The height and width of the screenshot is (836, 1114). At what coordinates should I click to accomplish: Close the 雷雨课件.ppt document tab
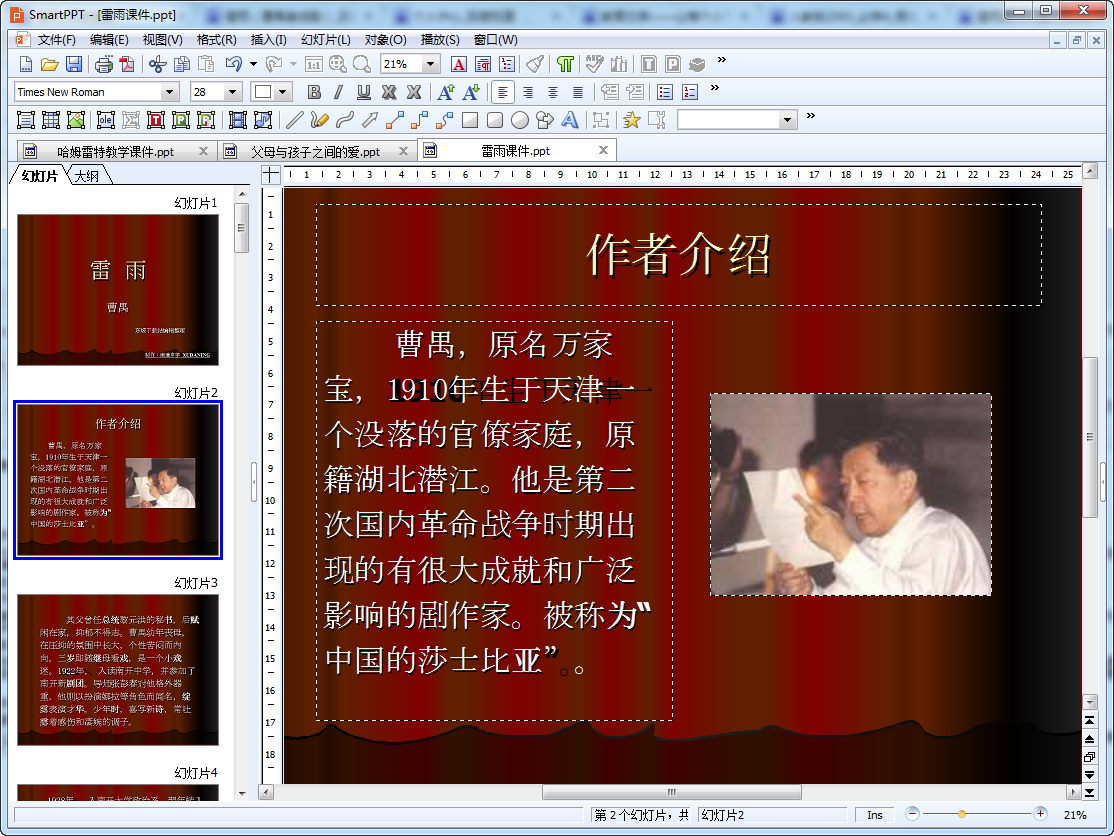(603, 150)
